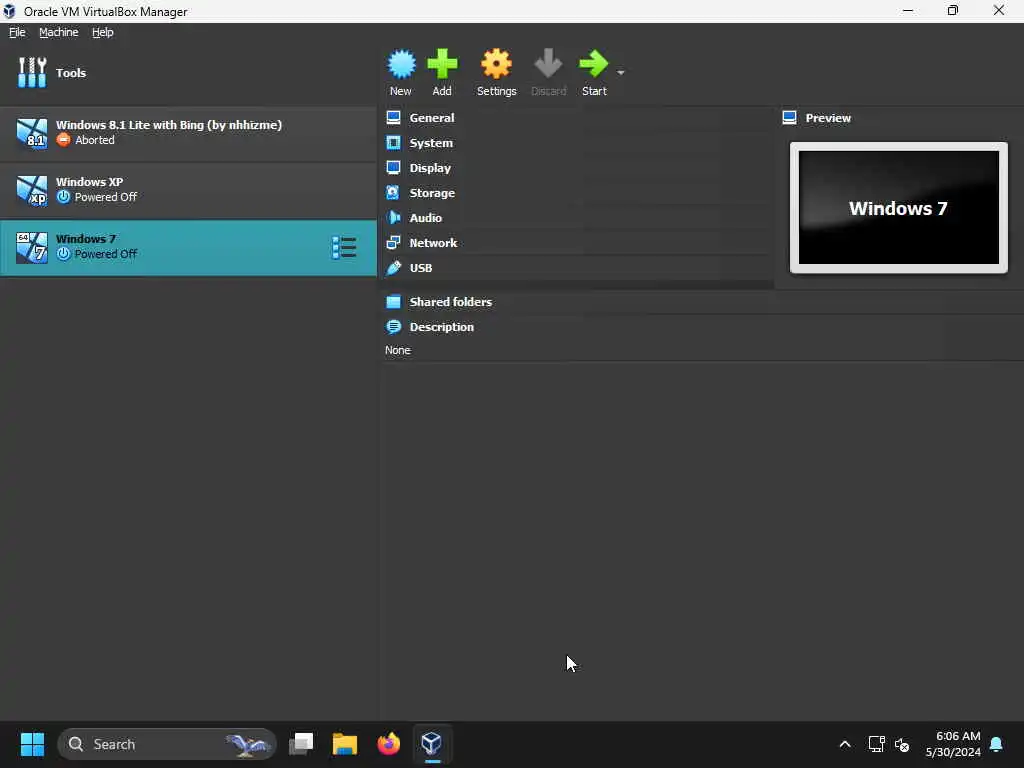Click the Description section header

click(x=441, y=327)
